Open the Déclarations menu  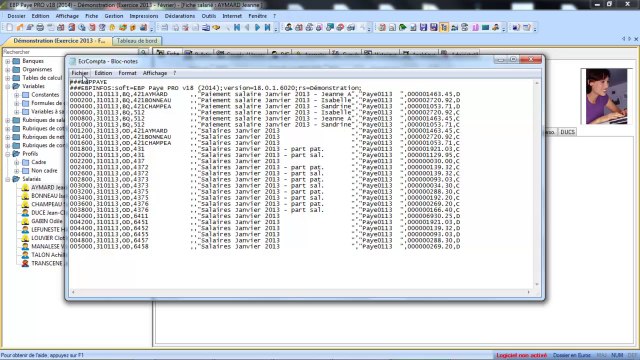coord(180,16)
